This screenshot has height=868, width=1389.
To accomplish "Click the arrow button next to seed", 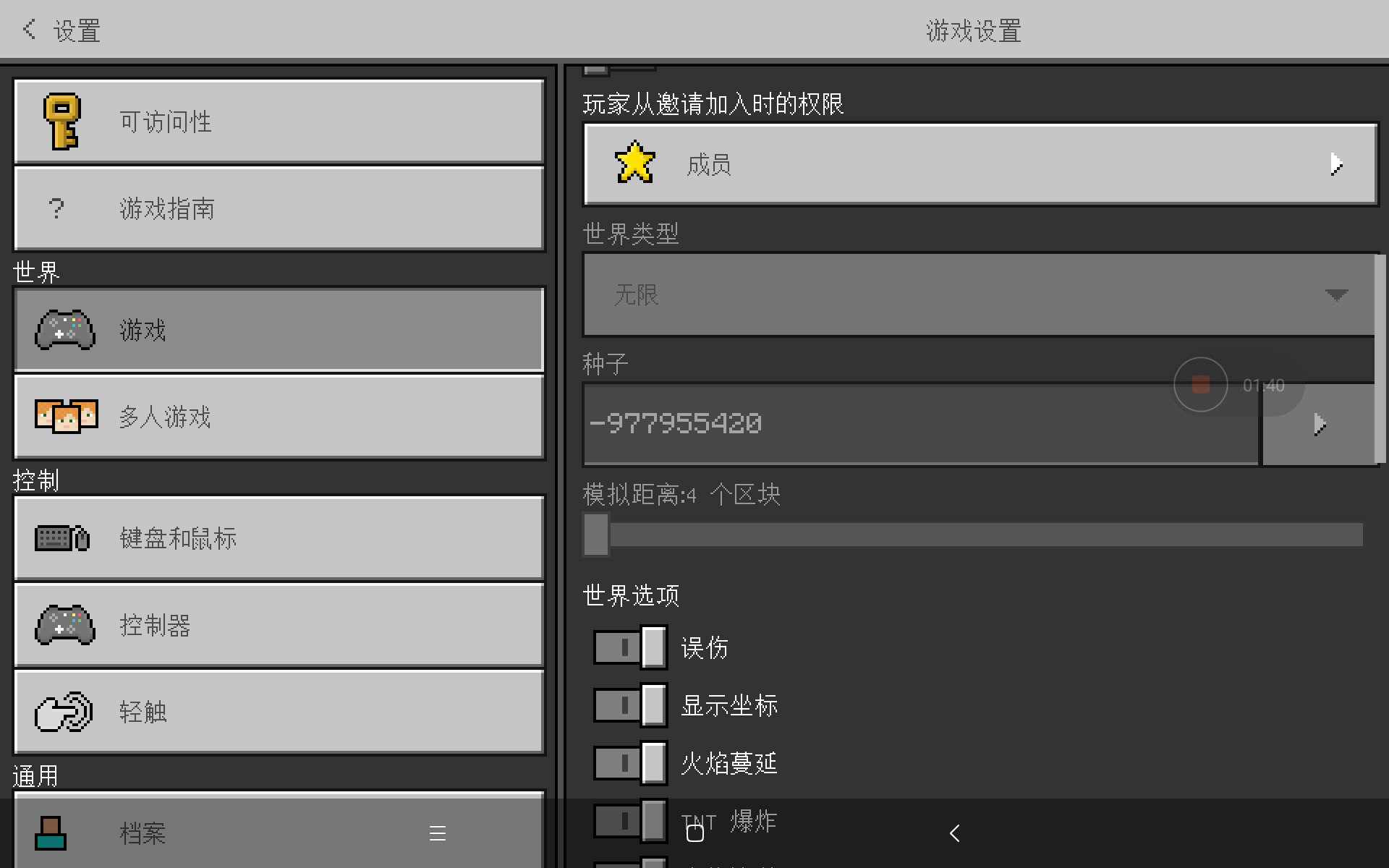I will click(1318, 425).
